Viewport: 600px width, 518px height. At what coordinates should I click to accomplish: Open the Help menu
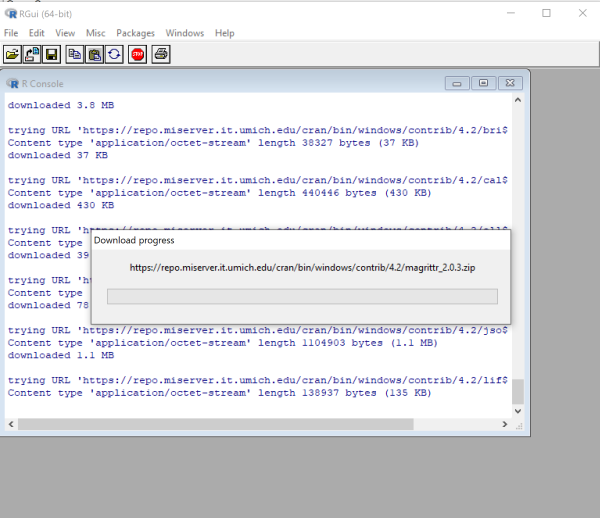pos(225,33)
